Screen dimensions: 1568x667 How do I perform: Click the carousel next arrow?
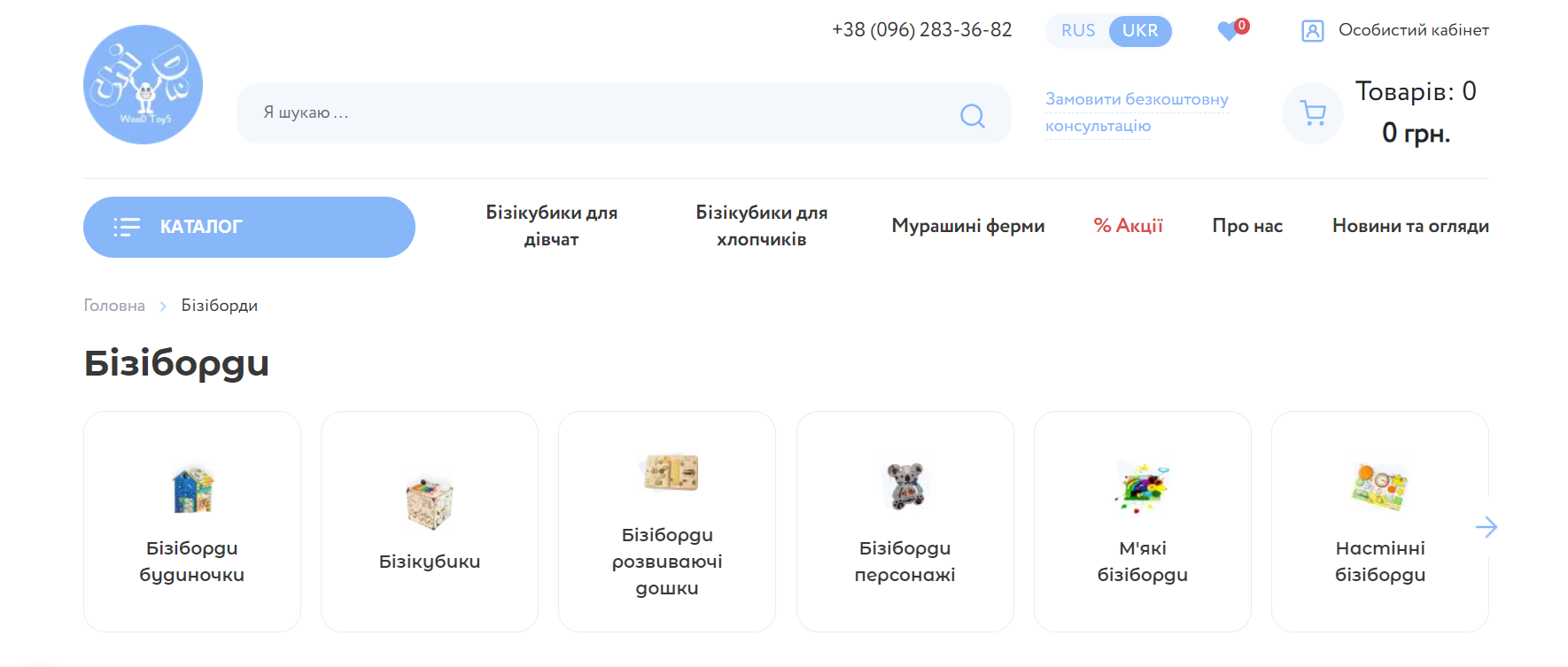point(1486,527)
